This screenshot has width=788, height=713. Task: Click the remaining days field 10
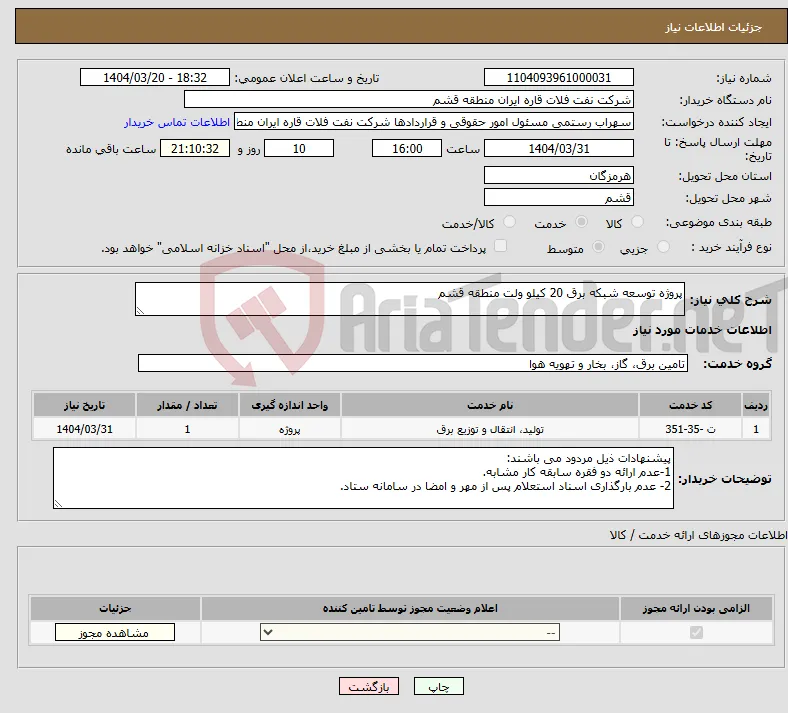pyautogui.click(x=299, y=148)
